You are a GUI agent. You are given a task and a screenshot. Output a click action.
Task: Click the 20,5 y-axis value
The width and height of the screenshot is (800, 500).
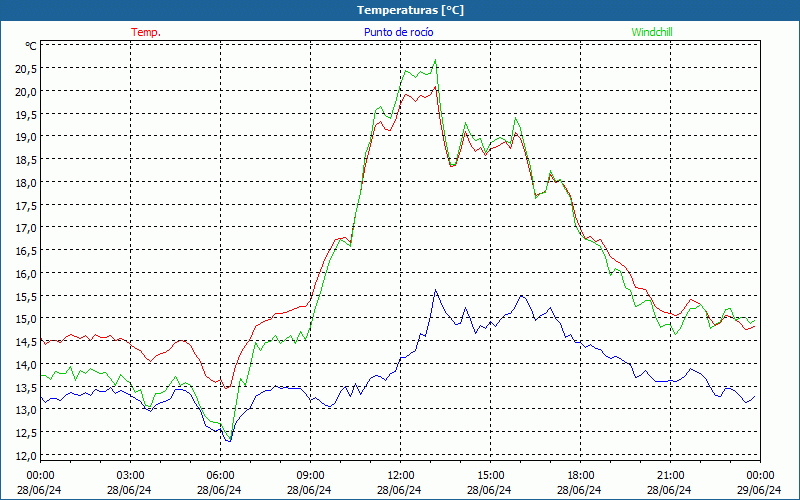coord(26,69)
